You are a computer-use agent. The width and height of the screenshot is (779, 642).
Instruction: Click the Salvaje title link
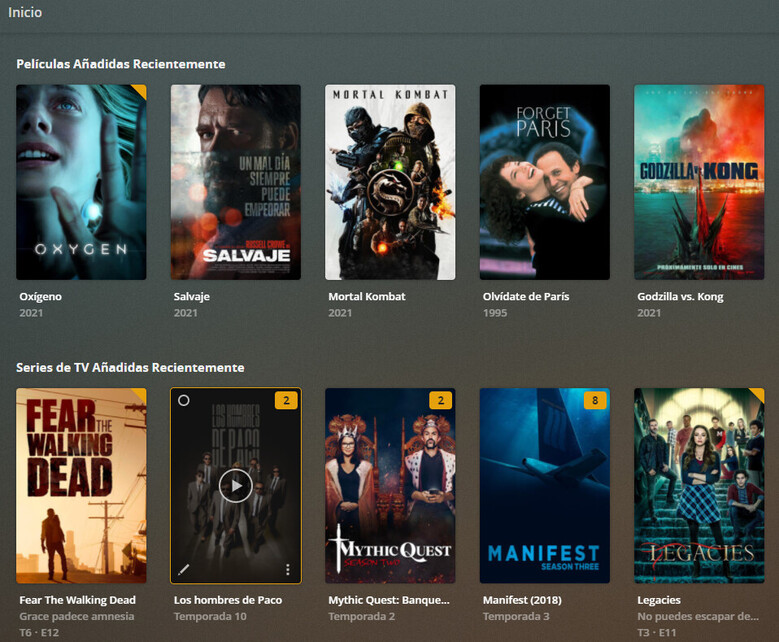coord(192,297)
